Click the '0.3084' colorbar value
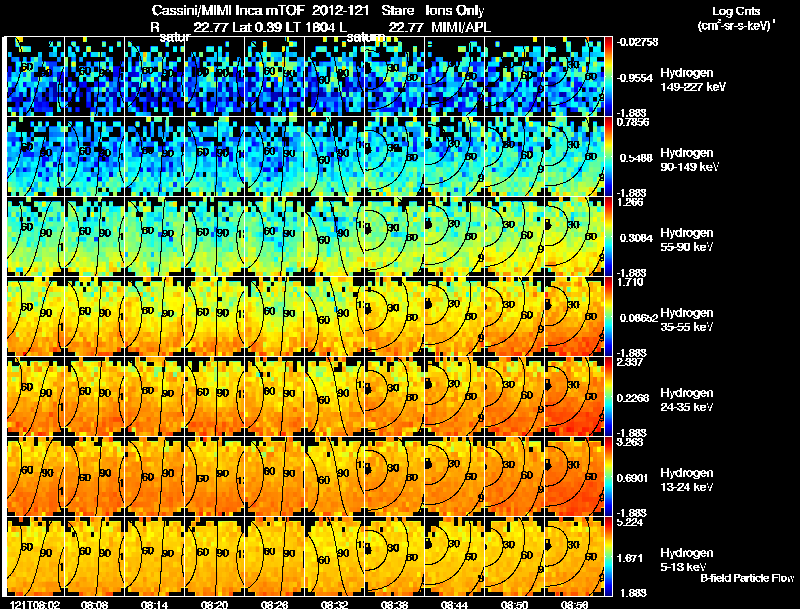This screenshot has width=800, height=609. coord(636,238)
